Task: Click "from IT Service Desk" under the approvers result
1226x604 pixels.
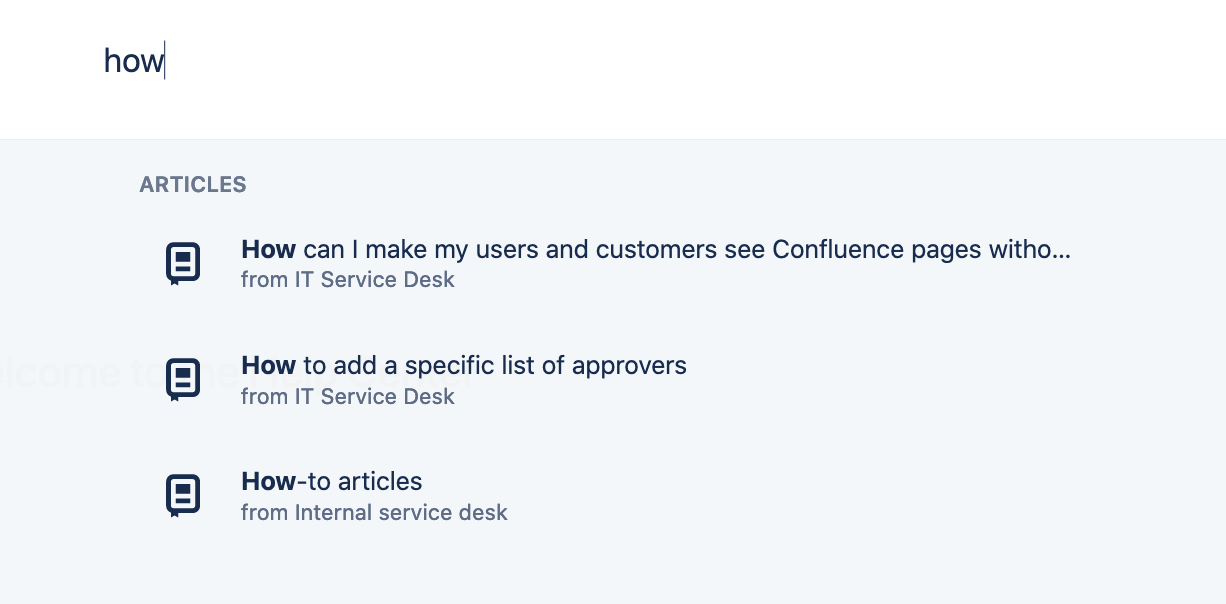Action: (348, 396)
